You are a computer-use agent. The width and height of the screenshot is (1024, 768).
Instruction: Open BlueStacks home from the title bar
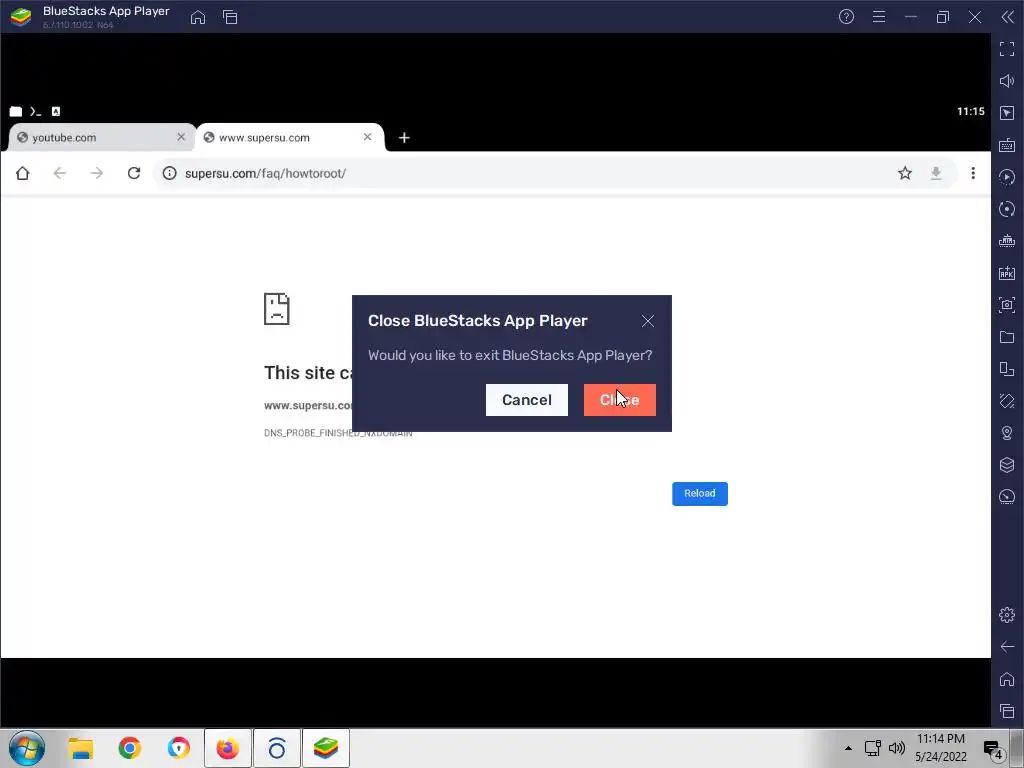click(198, 18)
